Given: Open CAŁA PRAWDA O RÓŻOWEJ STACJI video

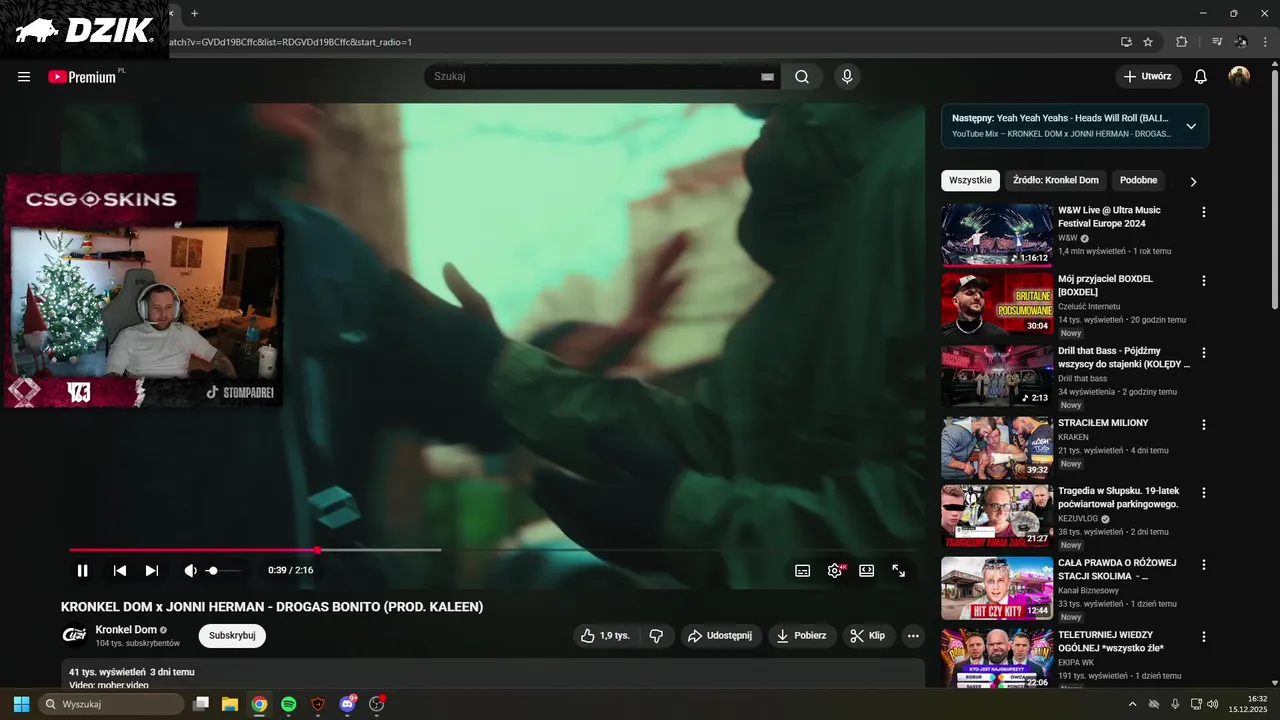Looking at the screenshot, I should (x=997, y=588).
